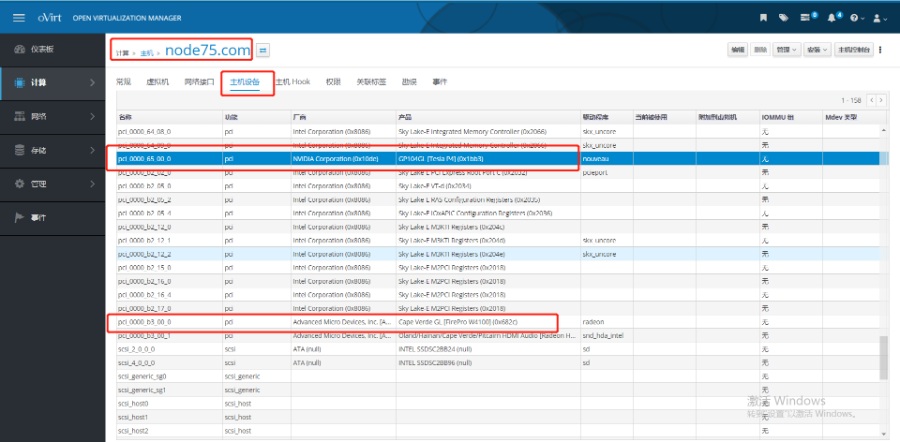Viewport: 900px width, 442px height.
Task: Click the switch-host icon beside node75.com
Action: click(x=263, y=51)
